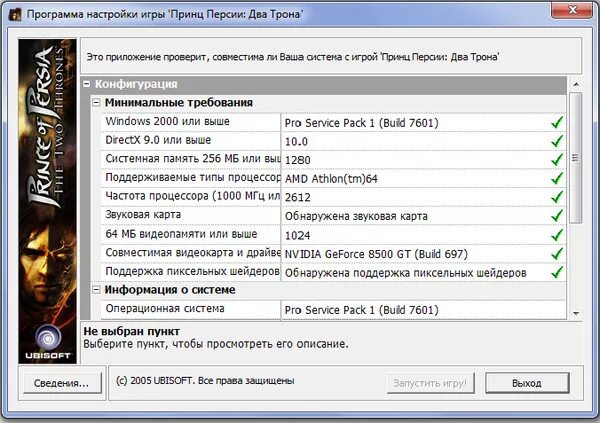Image resolution: width=600 pixels, height=423 pixels.
Task: Select the '64 МБ видеопамяти или выше' row
Action: tap(333, 235)
